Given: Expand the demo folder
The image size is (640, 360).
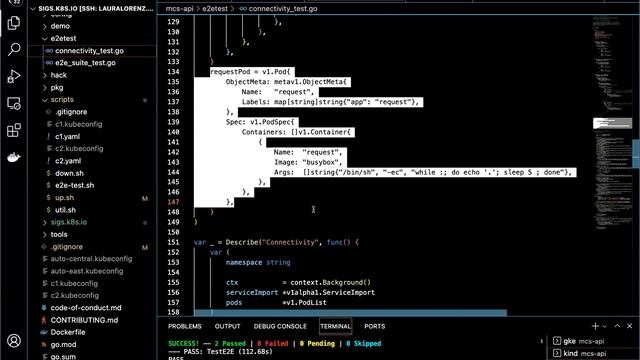Looking at the screenshot, I should pos(92,26).
